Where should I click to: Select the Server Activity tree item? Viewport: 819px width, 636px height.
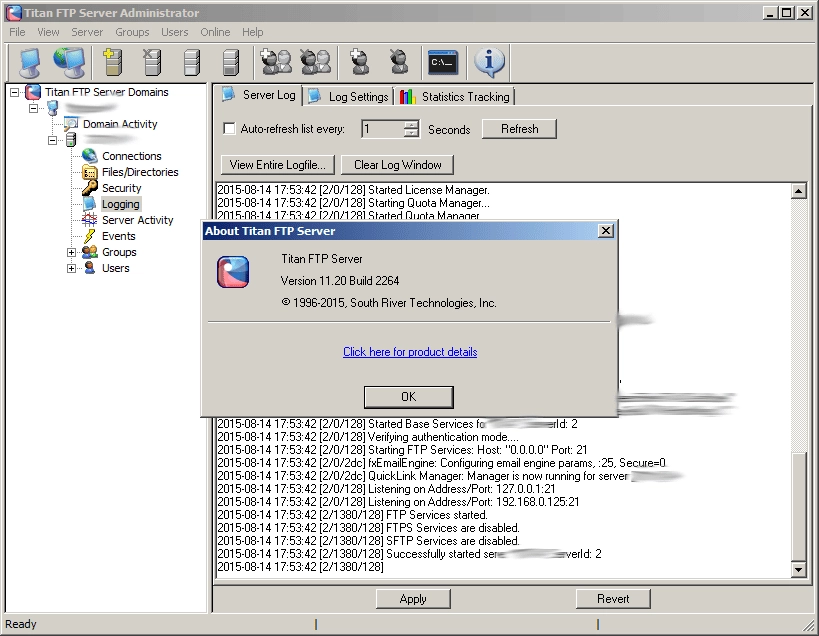137,220
